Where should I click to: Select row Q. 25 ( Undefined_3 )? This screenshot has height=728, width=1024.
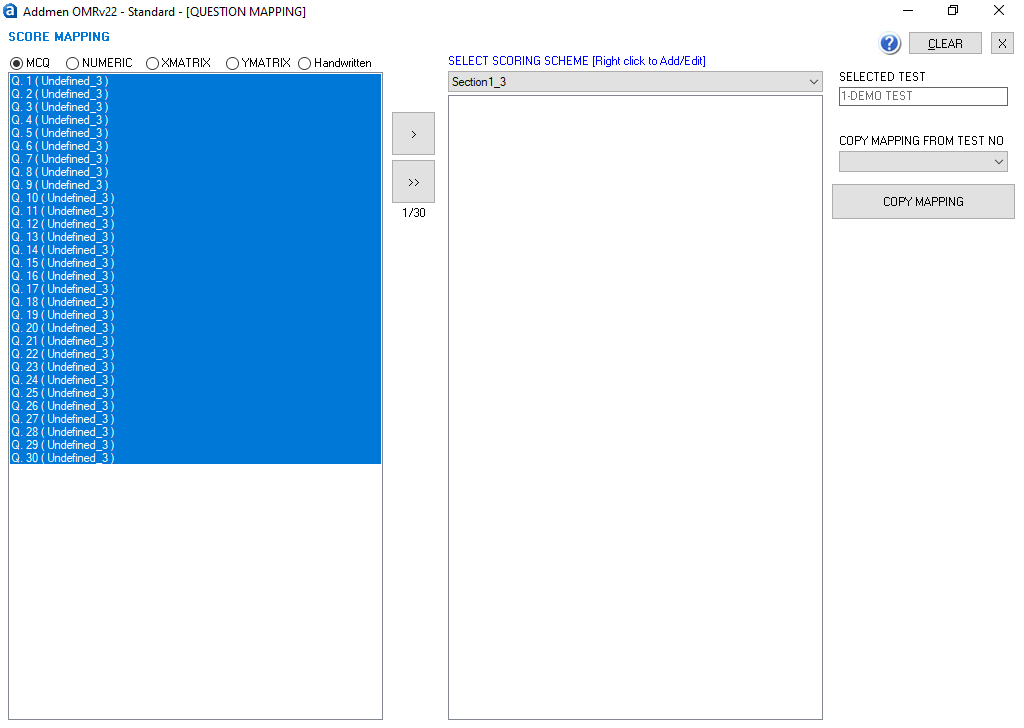195,393
